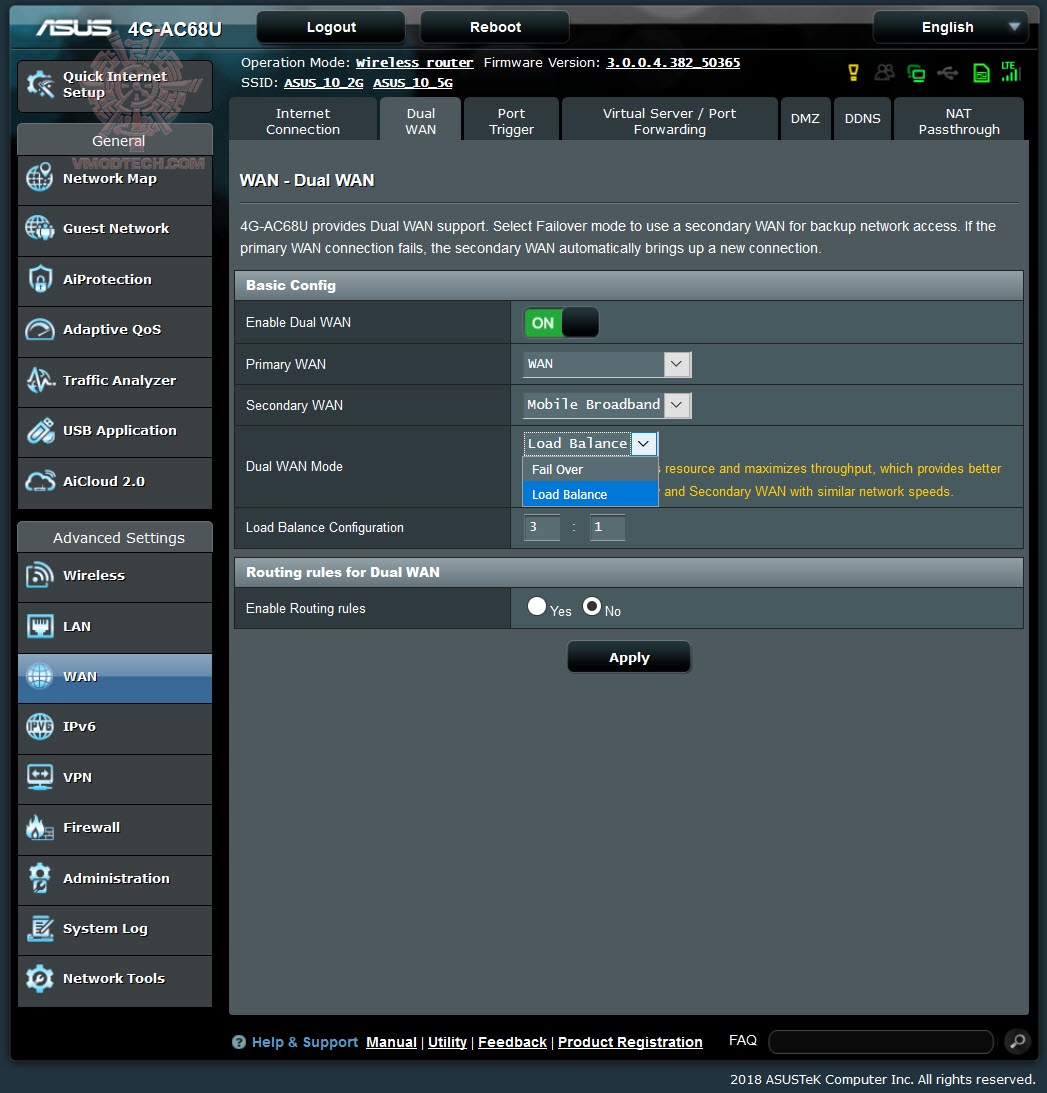Click the yellow notification alert icon
Image resolution: width=1047 pixels, height=1093 pixels.
pyautogui.click(x=853, y=72)
